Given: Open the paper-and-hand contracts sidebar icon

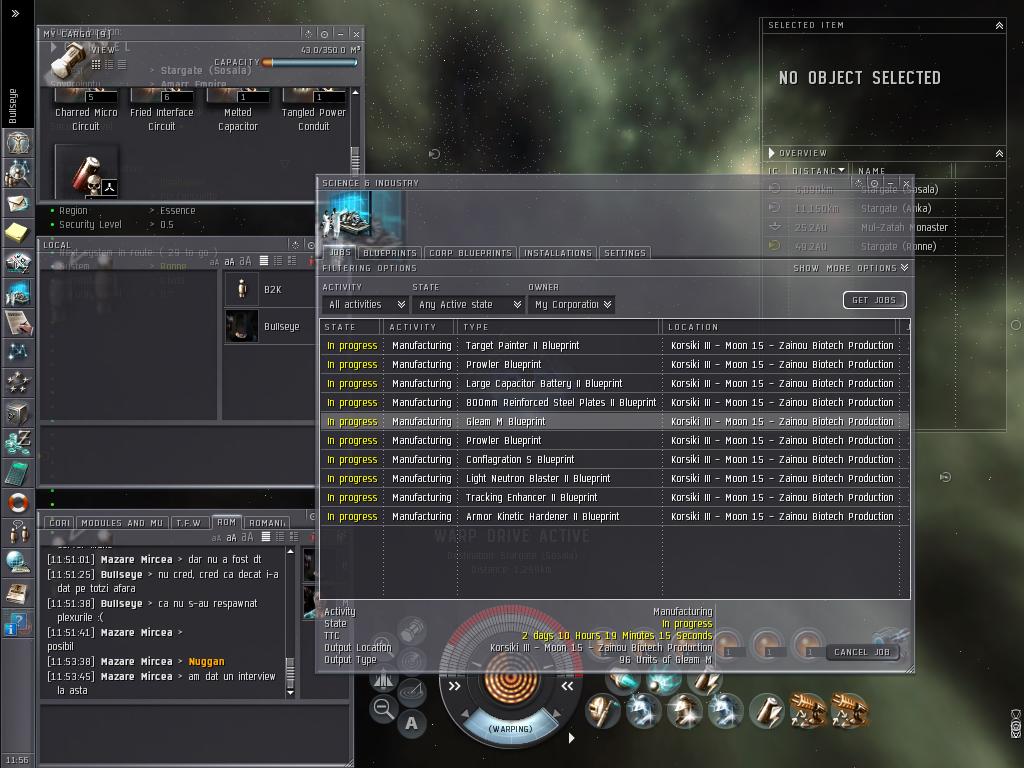Looking at the screenshot, I should coord(18,322).
